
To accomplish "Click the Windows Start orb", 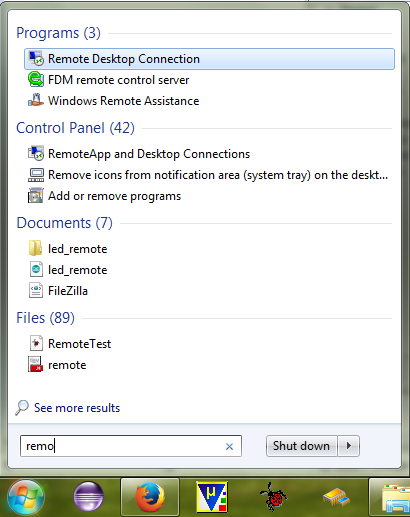I will [x=26, y=497].
